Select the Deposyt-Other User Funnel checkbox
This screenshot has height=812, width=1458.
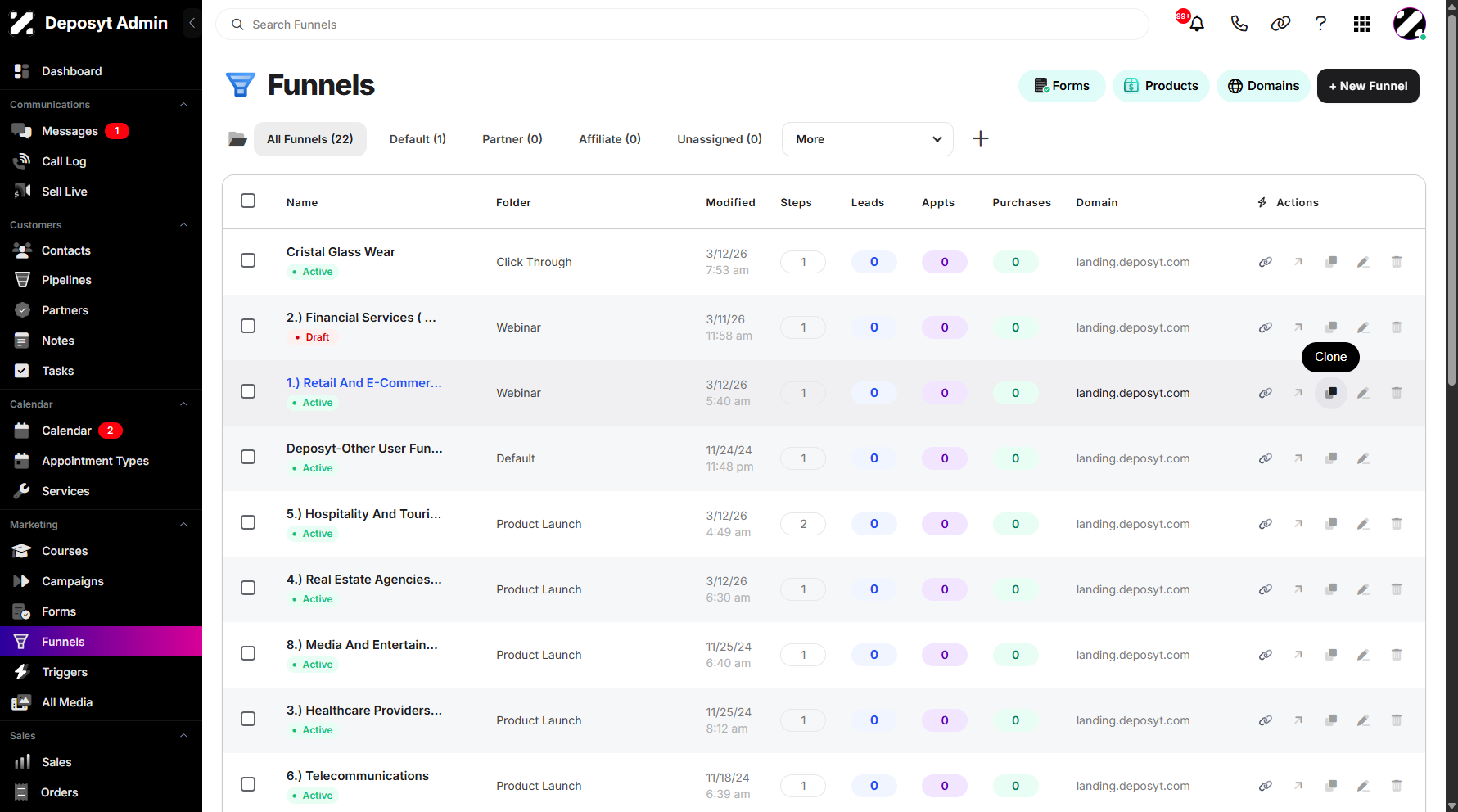(248, 457)
